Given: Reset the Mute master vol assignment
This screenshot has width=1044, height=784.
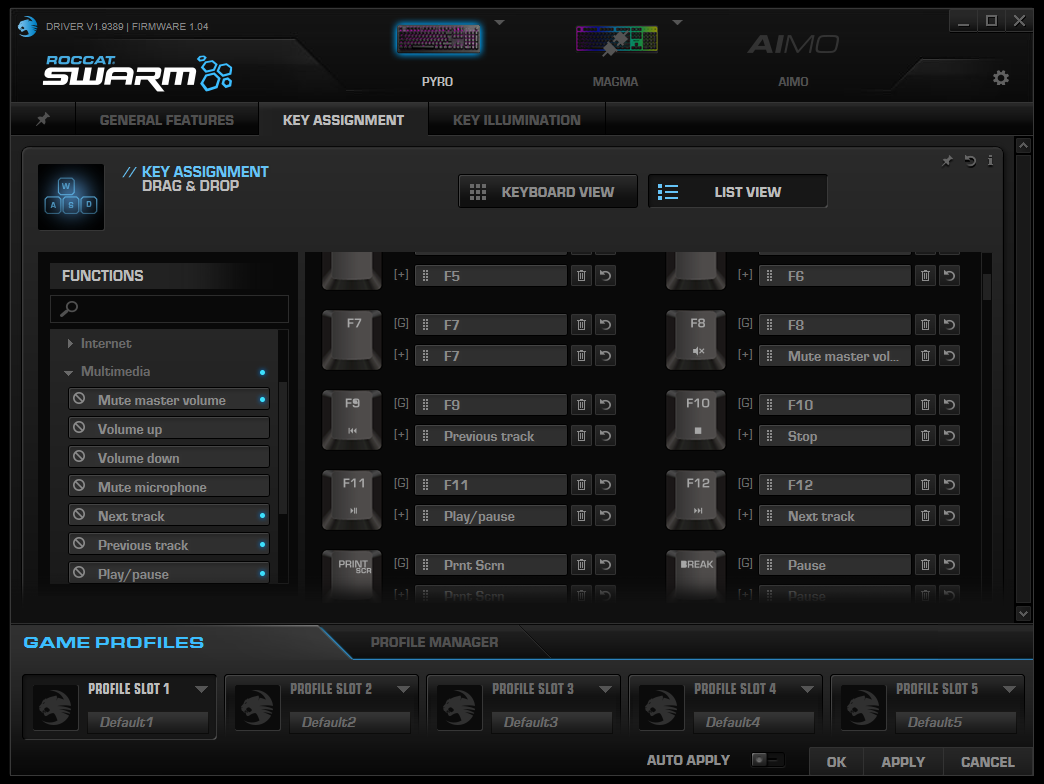Looking at the screenshot, I should click(949, 356).
